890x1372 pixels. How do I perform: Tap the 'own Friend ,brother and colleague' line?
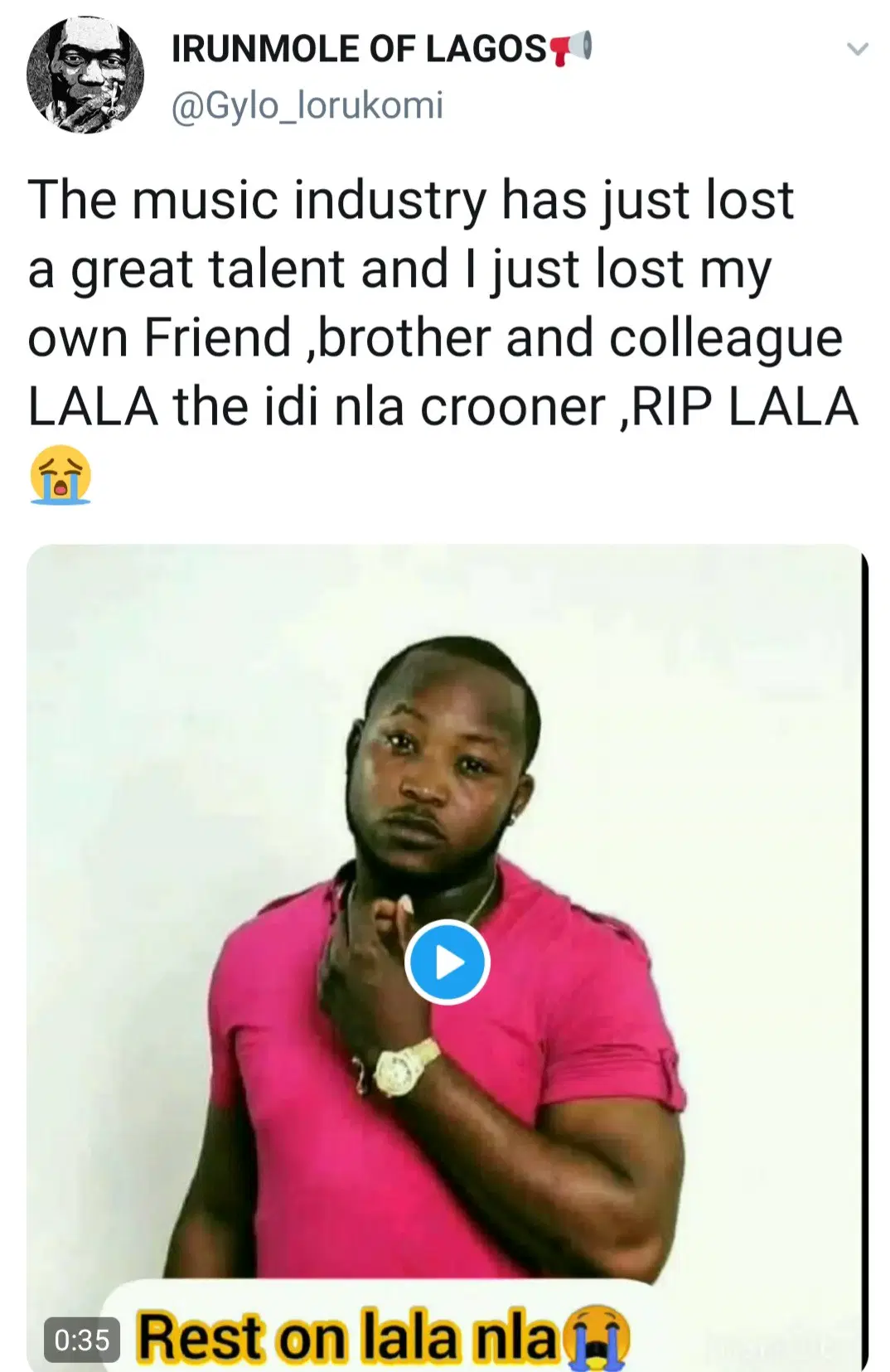pos(435,339)
